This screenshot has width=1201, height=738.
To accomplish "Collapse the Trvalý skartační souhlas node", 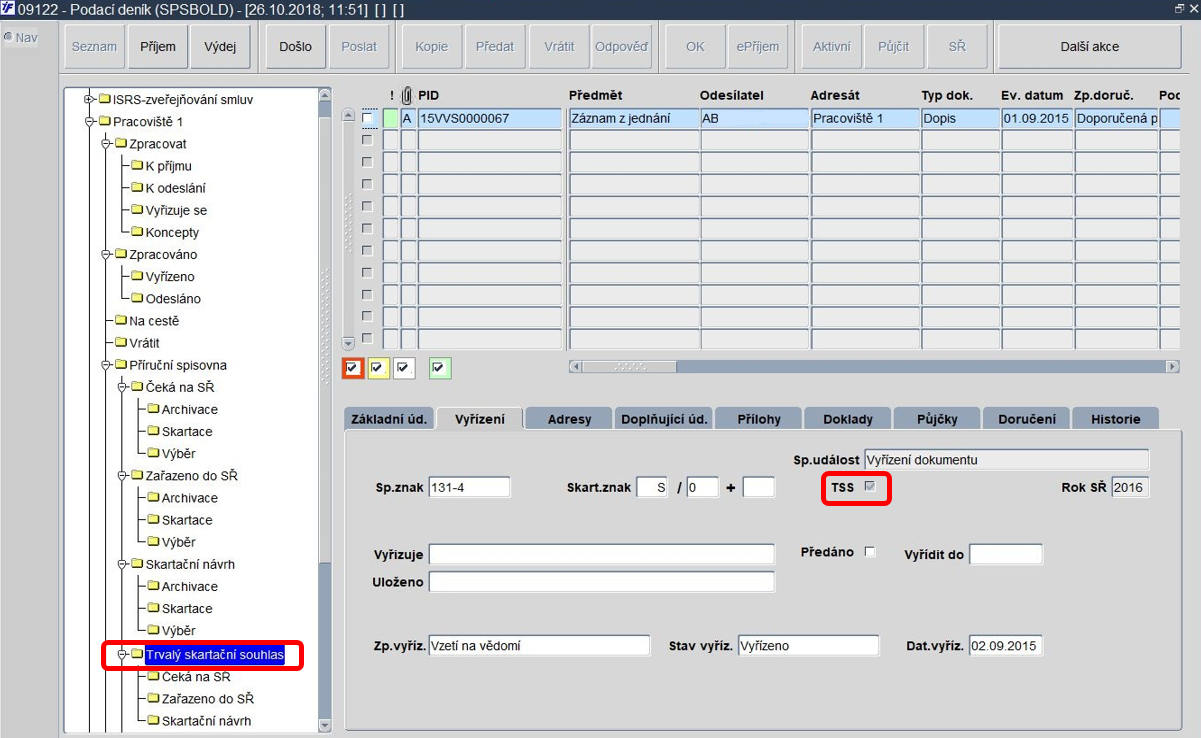I will pyautogui.click(x=121, y=655).
